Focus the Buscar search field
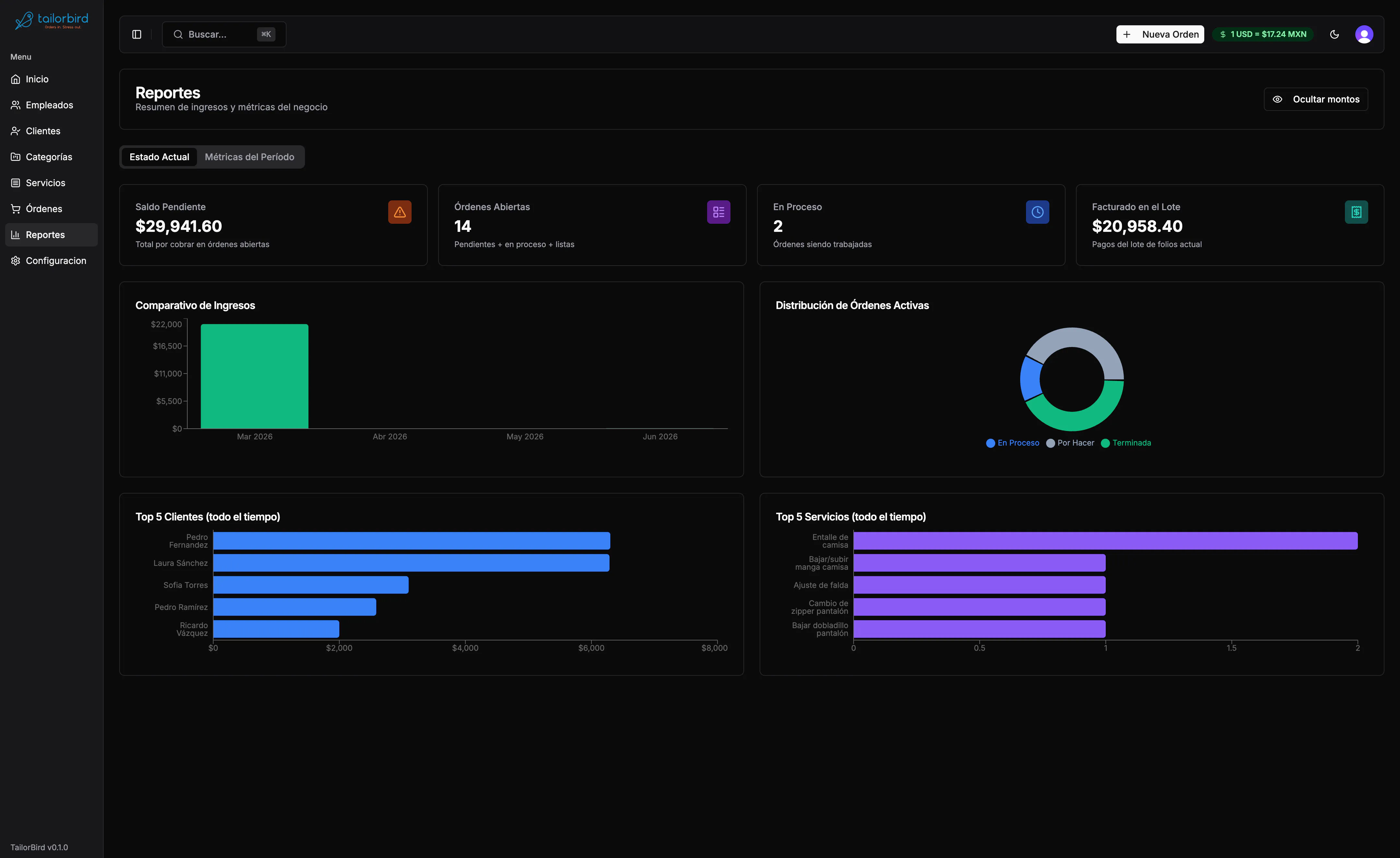Viewport: 1400px width, 858px height. [224, 34]
